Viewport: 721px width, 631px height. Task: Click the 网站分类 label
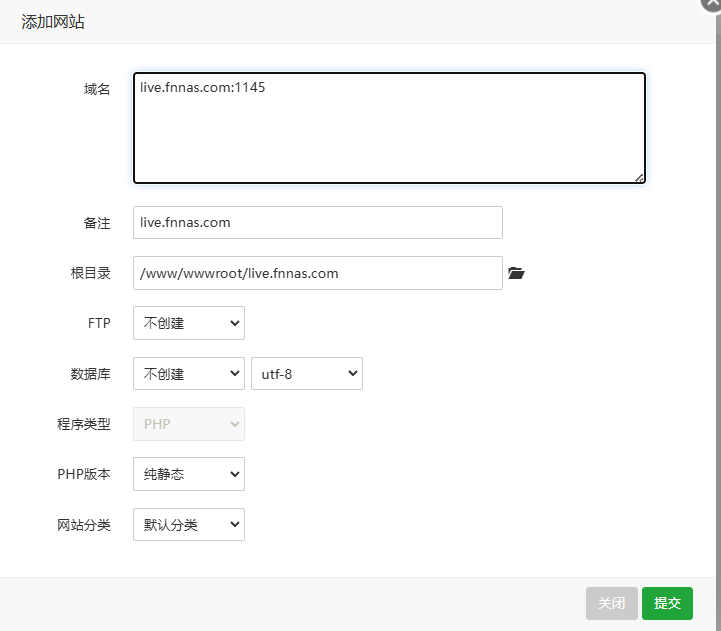pyautogui.click(x=84, y=525)
